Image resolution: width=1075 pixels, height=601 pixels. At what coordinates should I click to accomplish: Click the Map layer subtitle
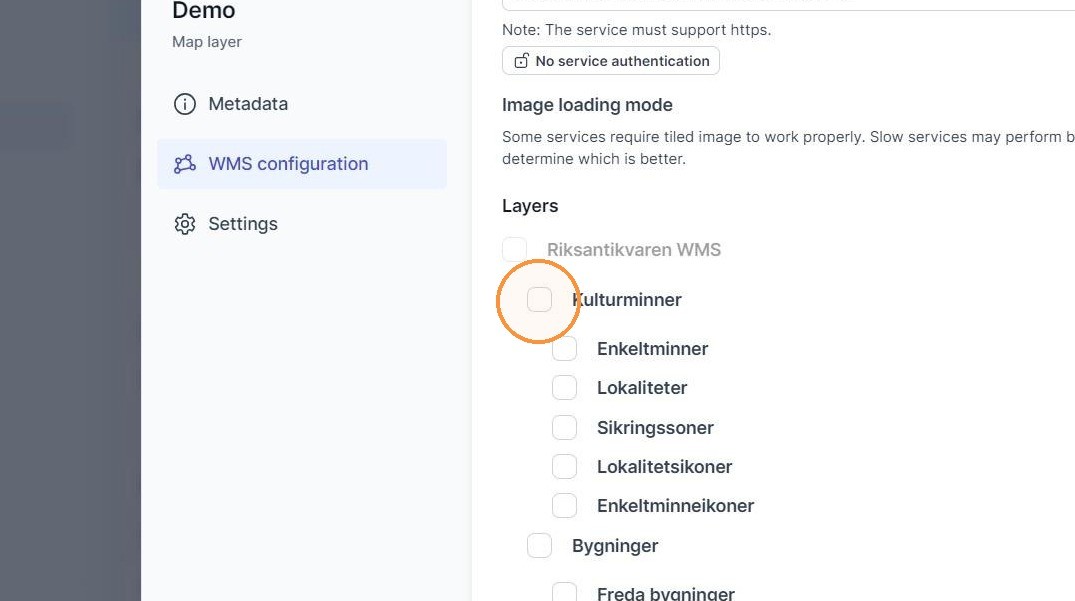207,42
